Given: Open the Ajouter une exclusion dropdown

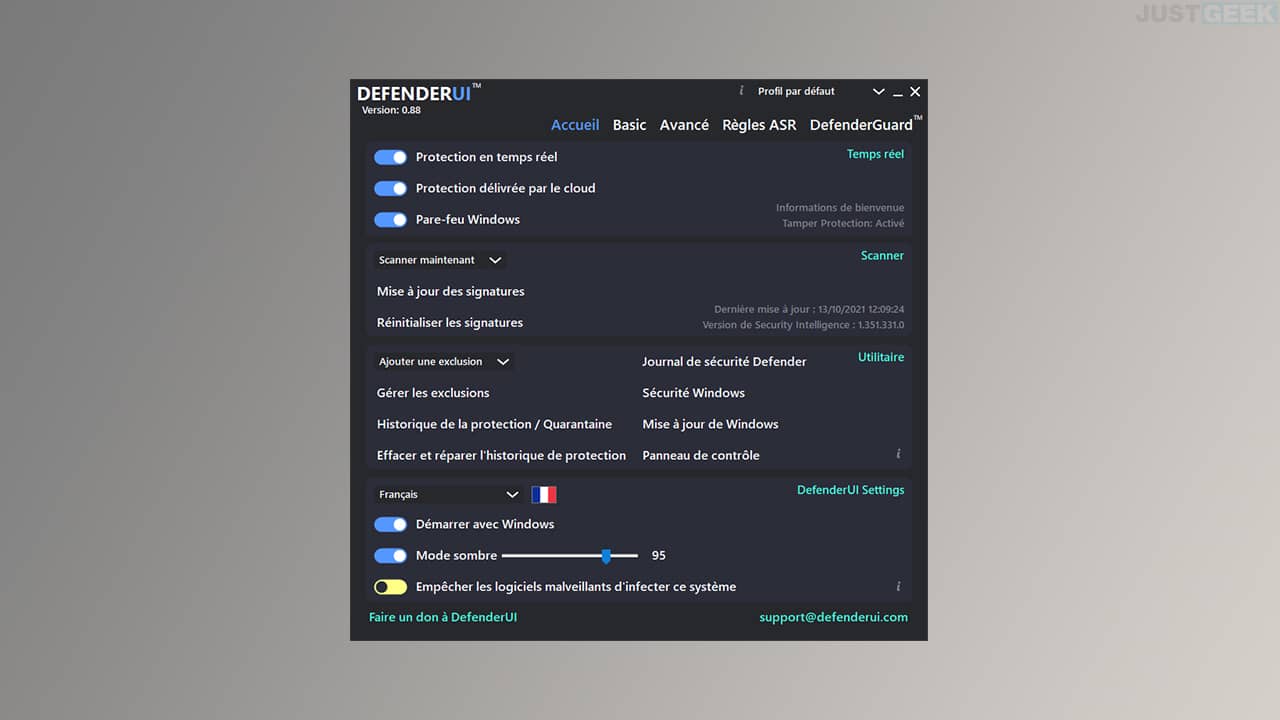Looking at the screenshot, I should [x=444, y=362].
